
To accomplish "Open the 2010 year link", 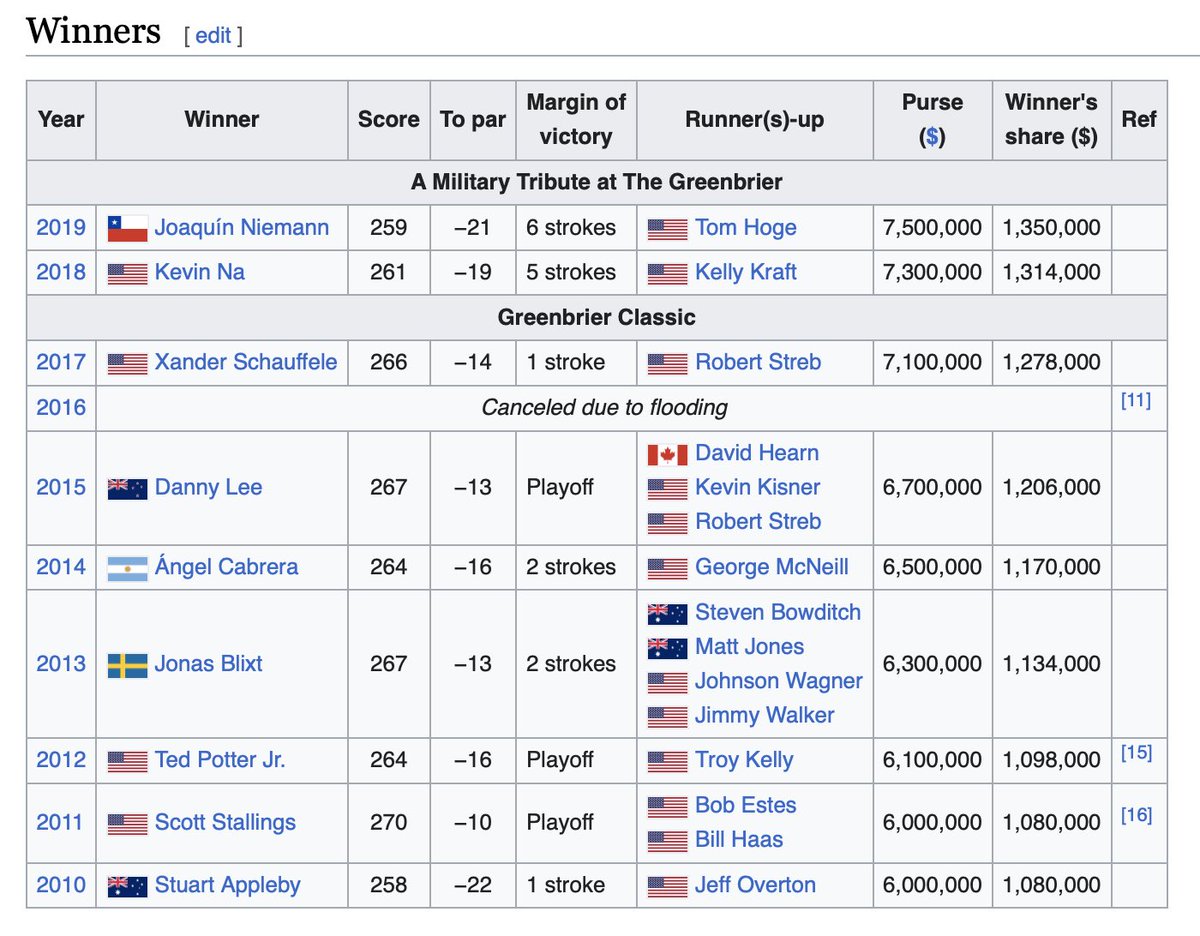I will point(61,885).
